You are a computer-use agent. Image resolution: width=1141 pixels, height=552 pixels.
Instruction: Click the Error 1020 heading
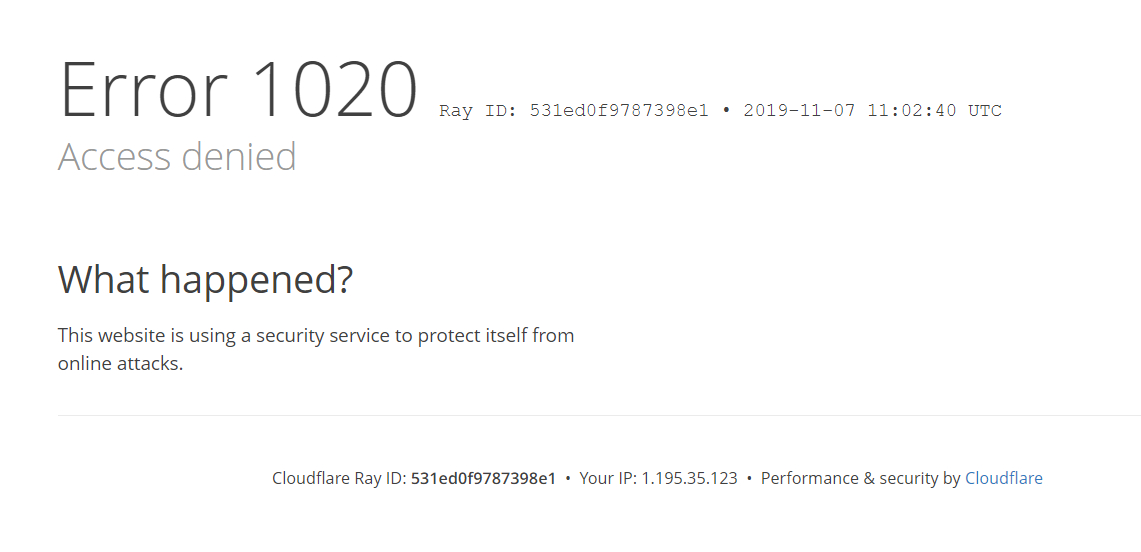pyautogui.click(x=238, y=89)
